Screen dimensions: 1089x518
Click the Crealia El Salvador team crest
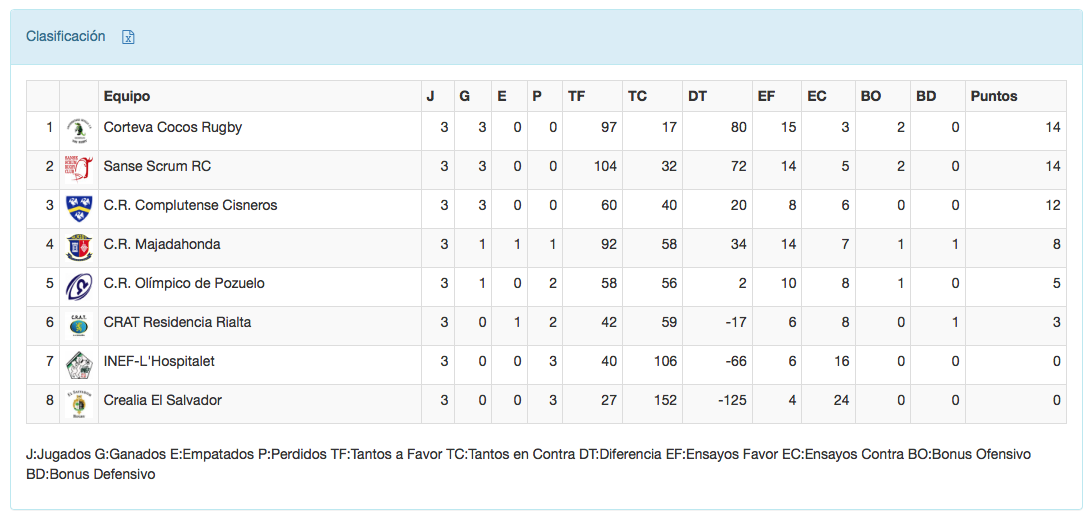[78, 403]
